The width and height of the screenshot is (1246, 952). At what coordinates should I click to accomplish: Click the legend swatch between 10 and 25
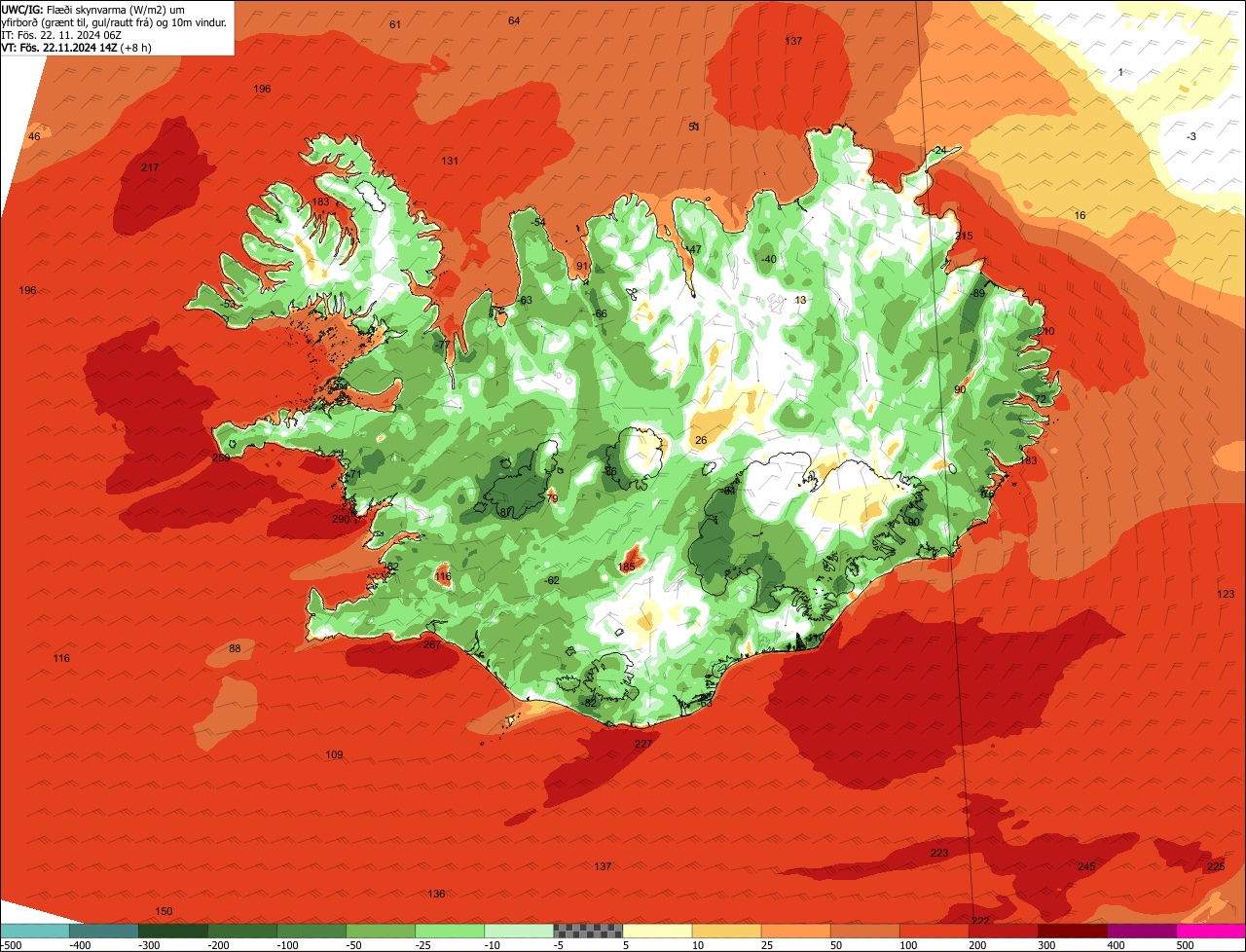(x=726, y=931)
